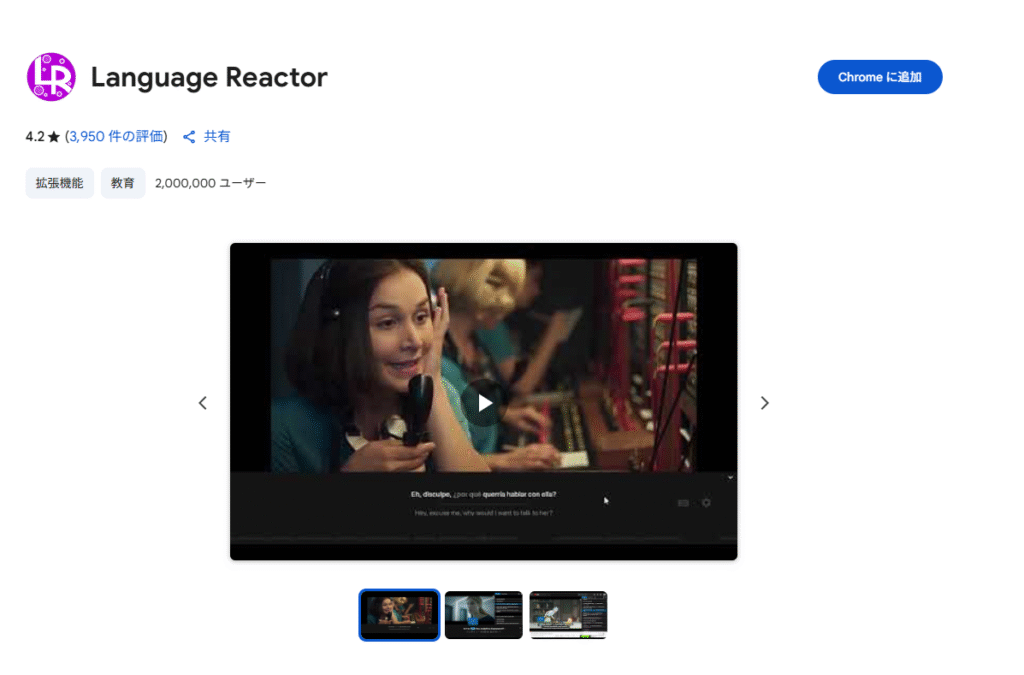Click the 2,000,000 ユーザー user count text
Viewport: 1024px width, 675px height.
[210, 183]
